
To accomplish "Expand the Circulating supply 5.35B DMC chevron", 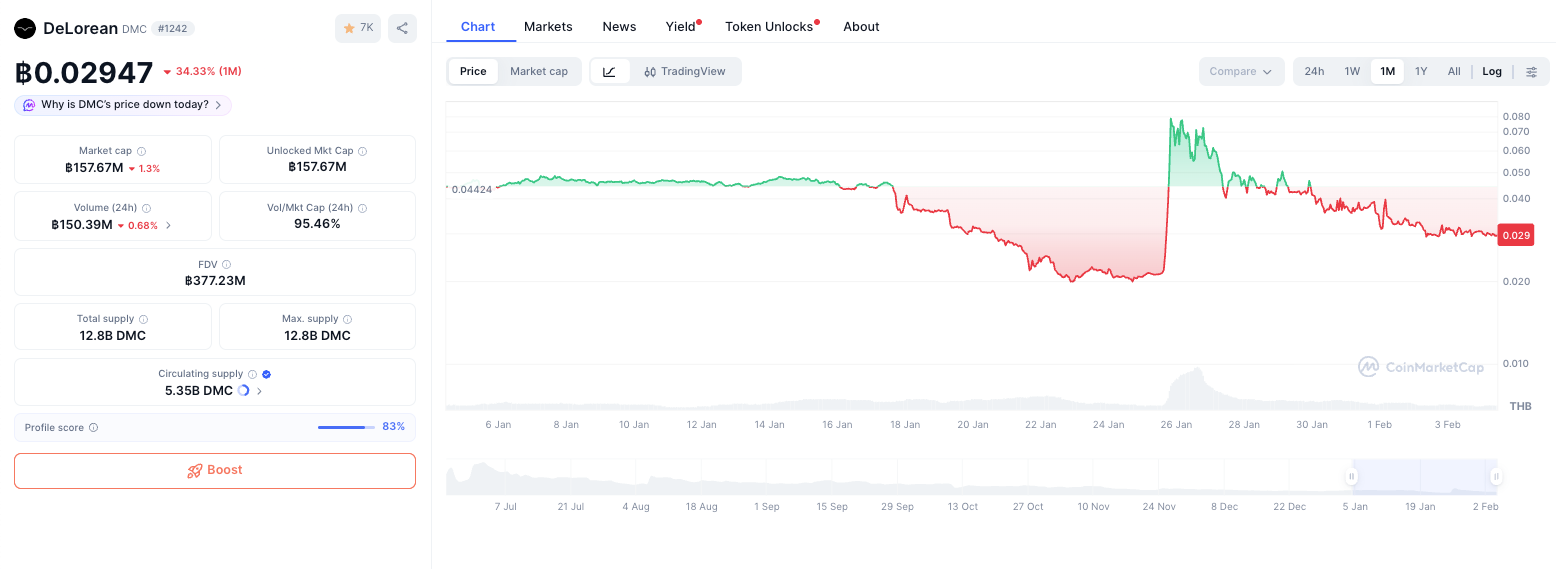I will 260,391.
